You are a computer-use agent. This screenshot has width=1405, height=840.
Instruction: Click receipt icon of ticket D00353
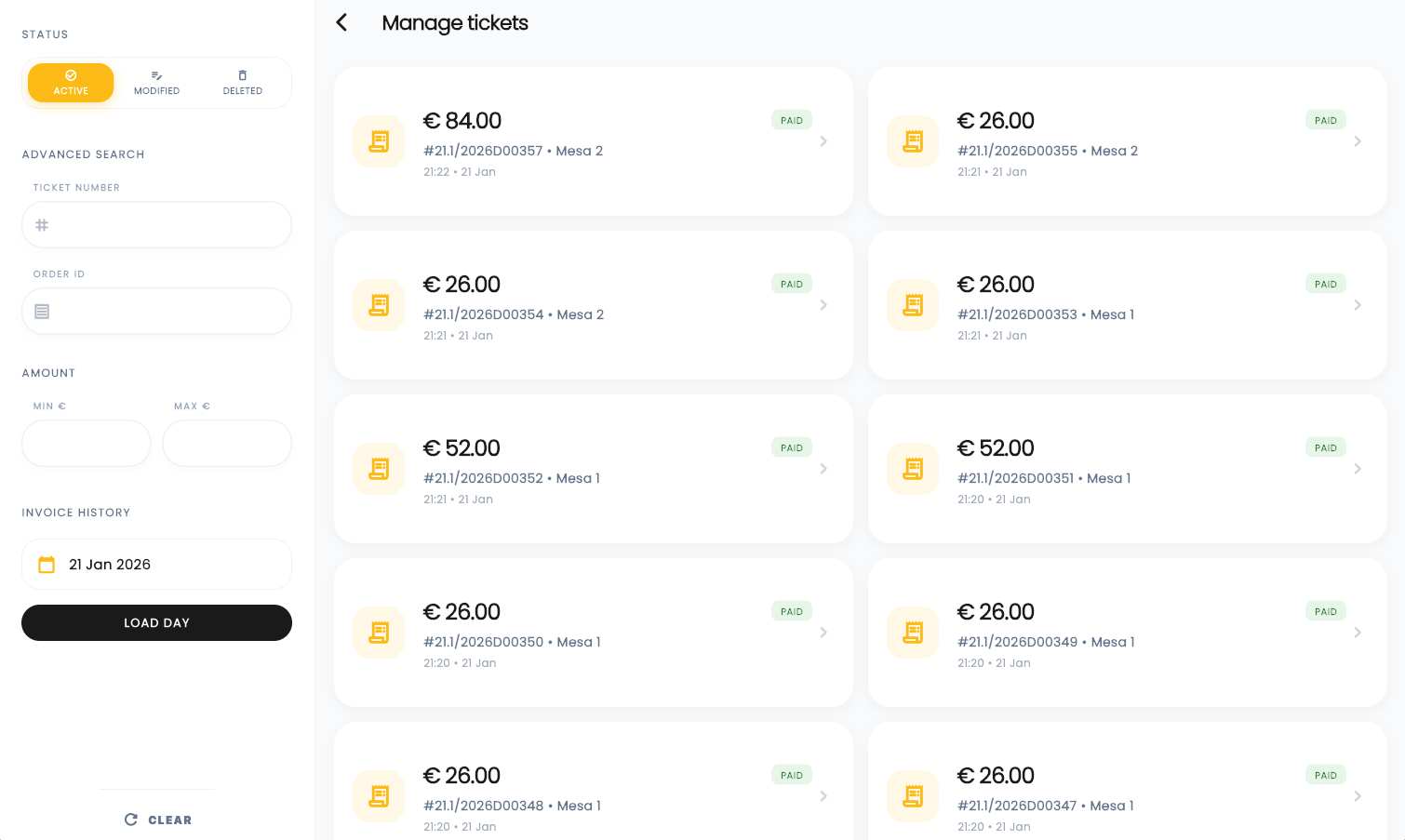(913, 305)
